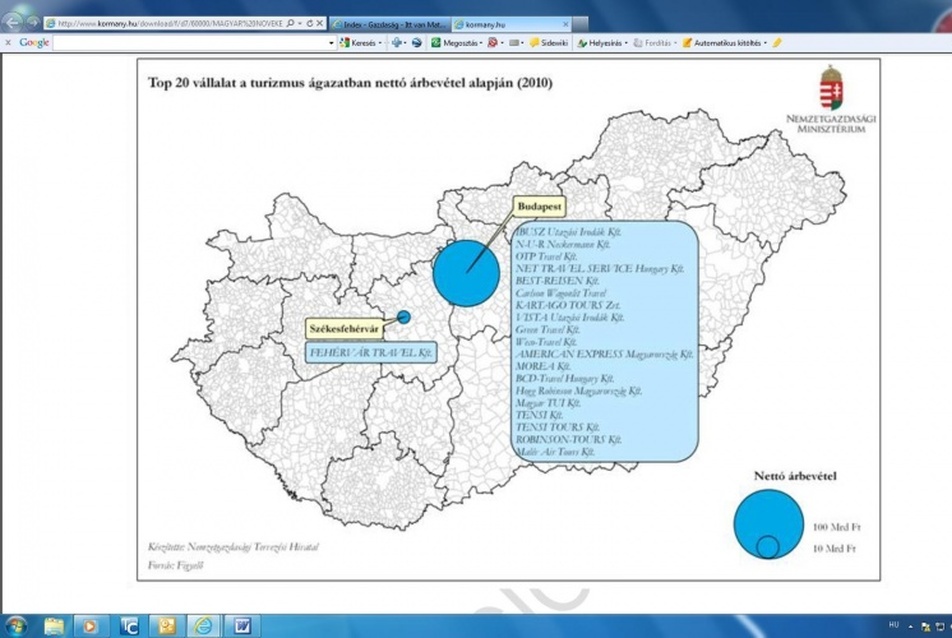Click the kormany.hu URL in the address bar
The width and height of the screenshot is (952, 638).
pyautogui.click(x=170, y=24)
